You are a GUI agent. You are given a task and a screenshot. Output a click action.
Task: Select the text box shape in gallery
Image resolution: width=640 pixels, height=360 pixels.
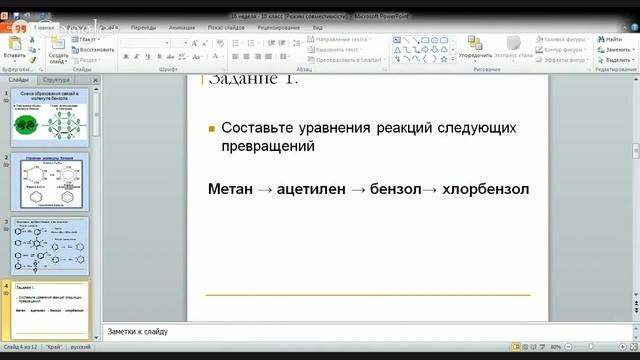pyautogui.click(x=397, y=40)
